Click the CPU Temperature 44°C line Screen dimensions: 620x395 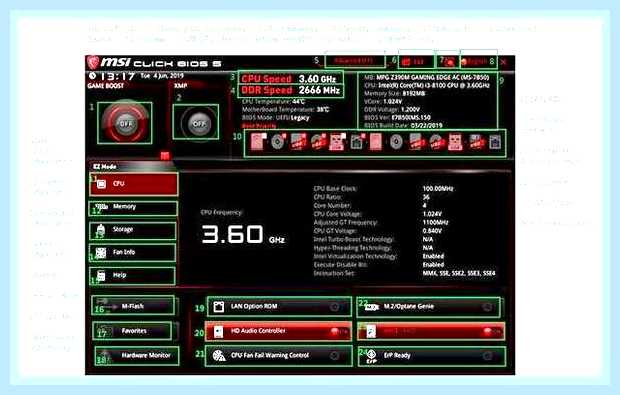coord(274,102)
